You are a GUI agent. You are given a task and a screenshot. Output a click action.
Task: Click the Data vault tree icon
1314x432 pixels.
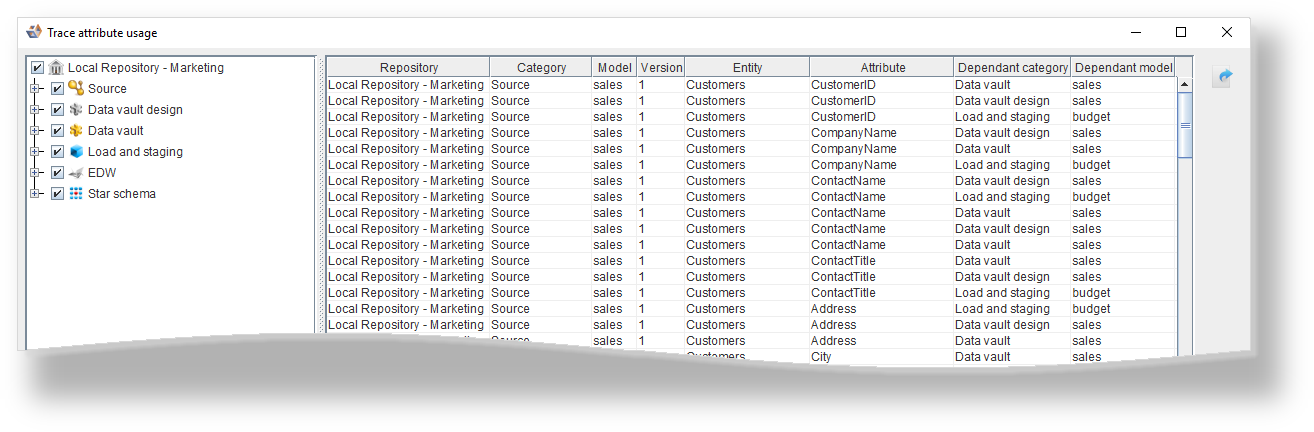[x=75, y=131]
